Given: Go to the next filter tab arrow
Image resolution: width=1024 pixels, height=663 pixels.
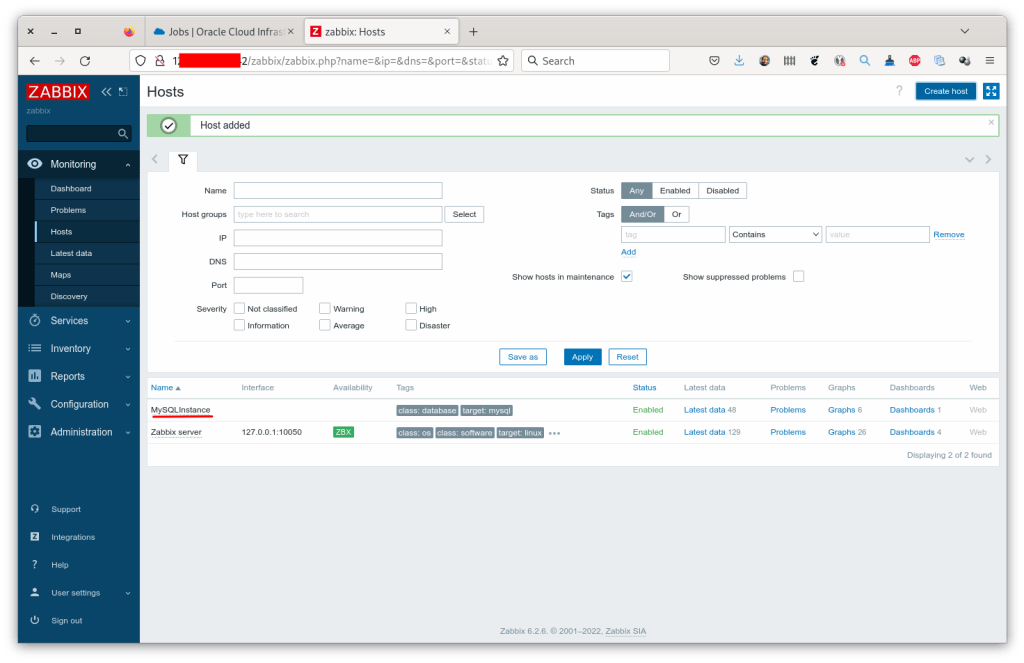Looking at the screenshot, I should click(988, 159).
